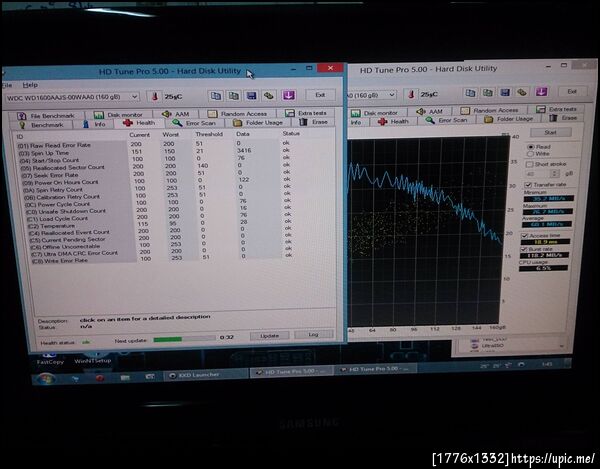Switch to Benchmark tab in left window

tap(40, 125)
